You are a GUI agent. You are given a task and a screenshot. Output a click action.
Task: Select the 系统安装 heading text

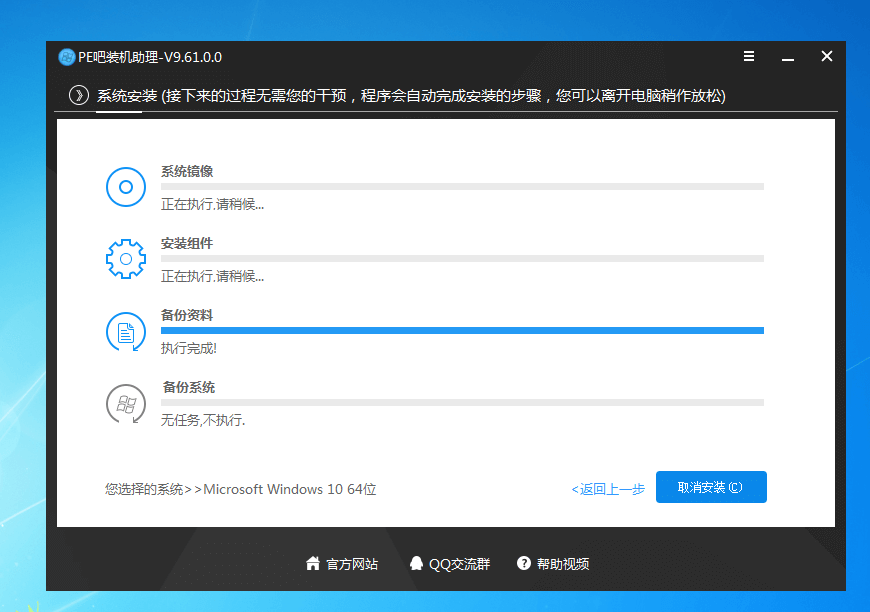coord(127,96)
